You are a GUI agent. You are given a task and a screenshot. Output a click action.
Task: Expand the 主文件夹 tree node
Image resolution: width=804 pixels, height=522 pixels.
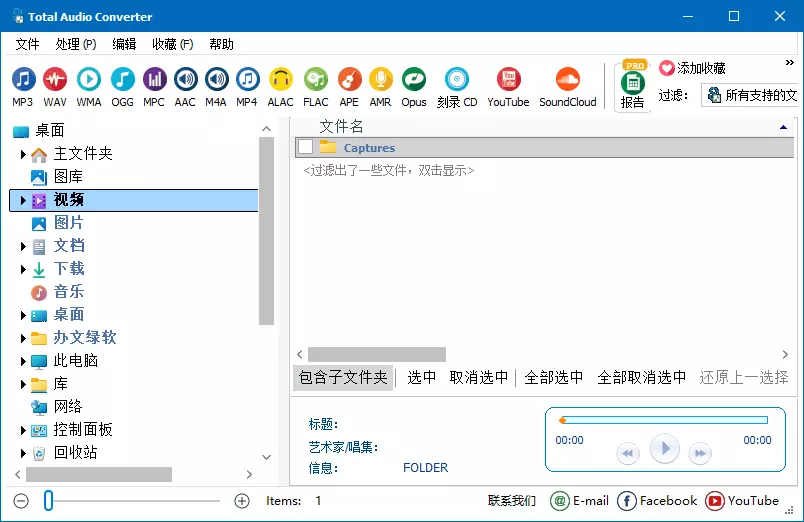click(23, 155)
